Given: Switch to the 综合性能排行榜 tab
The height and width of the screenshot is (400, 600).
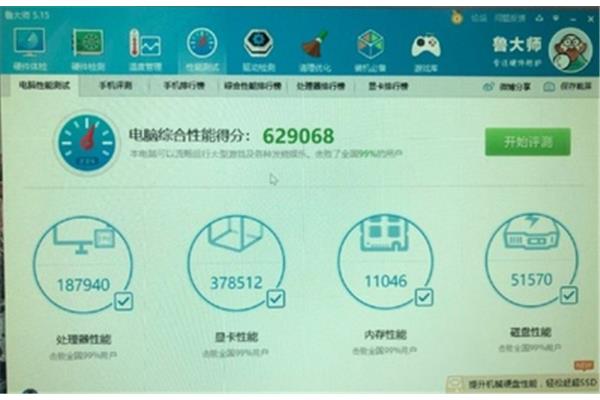Looking at the screenshot, I should (253, 86).
